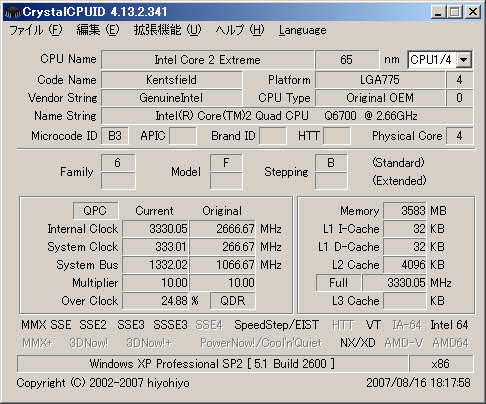The width and height of the screenshot is (486, 404).
Task: Click the Windows XP Professional SP2 OS field
Action: (212, 364)
